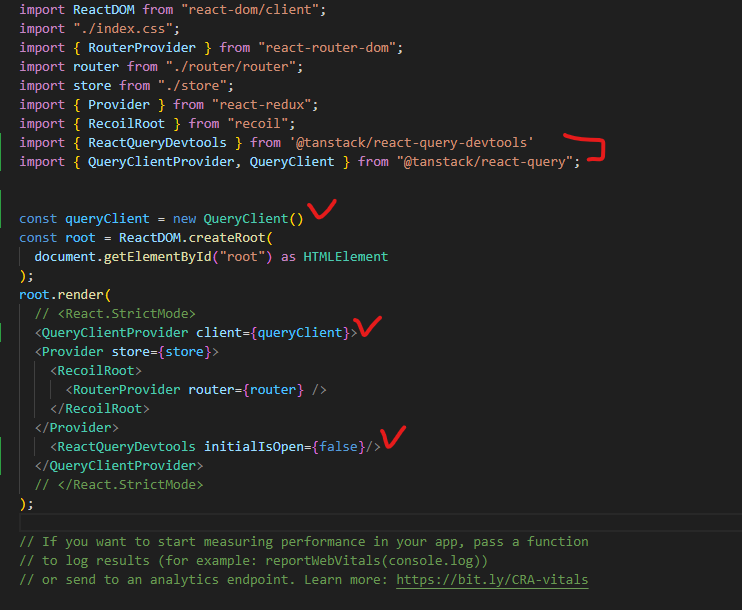Click the opening <ReactQueryDevtools tag name
Viewport: 742px width, 610px height.
pos(126,447)
